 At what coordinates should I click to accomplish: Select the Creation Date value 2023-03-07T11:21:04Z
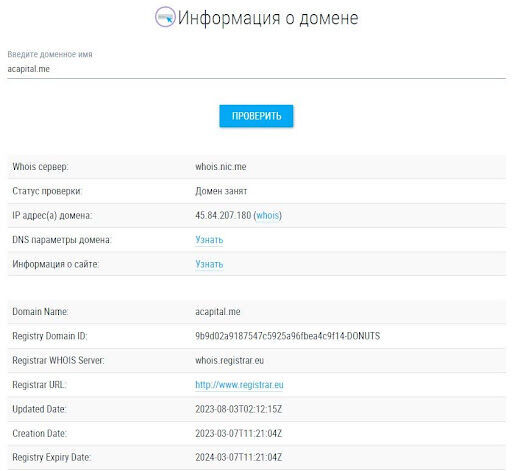239,433
